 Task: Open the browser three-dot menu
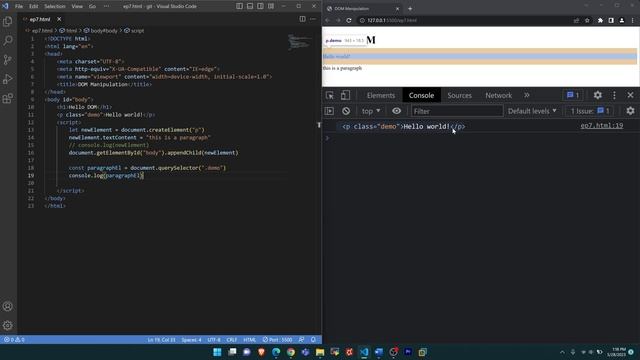click(633, 20)
